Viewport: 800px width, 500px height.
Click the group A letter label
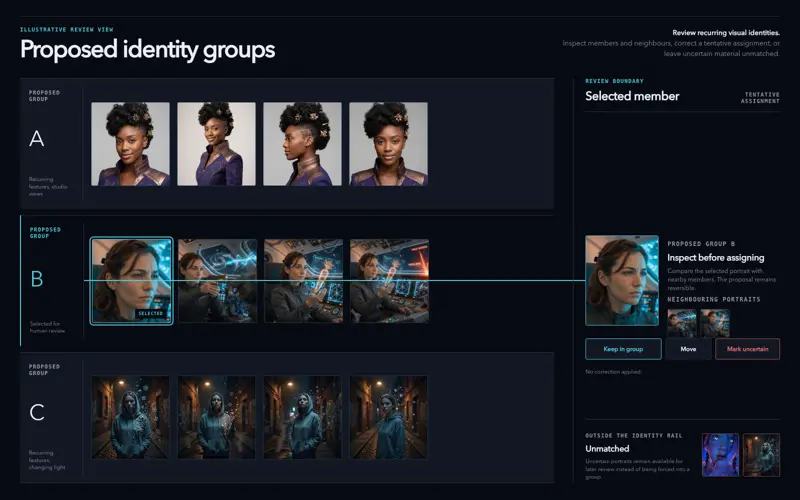37,138
